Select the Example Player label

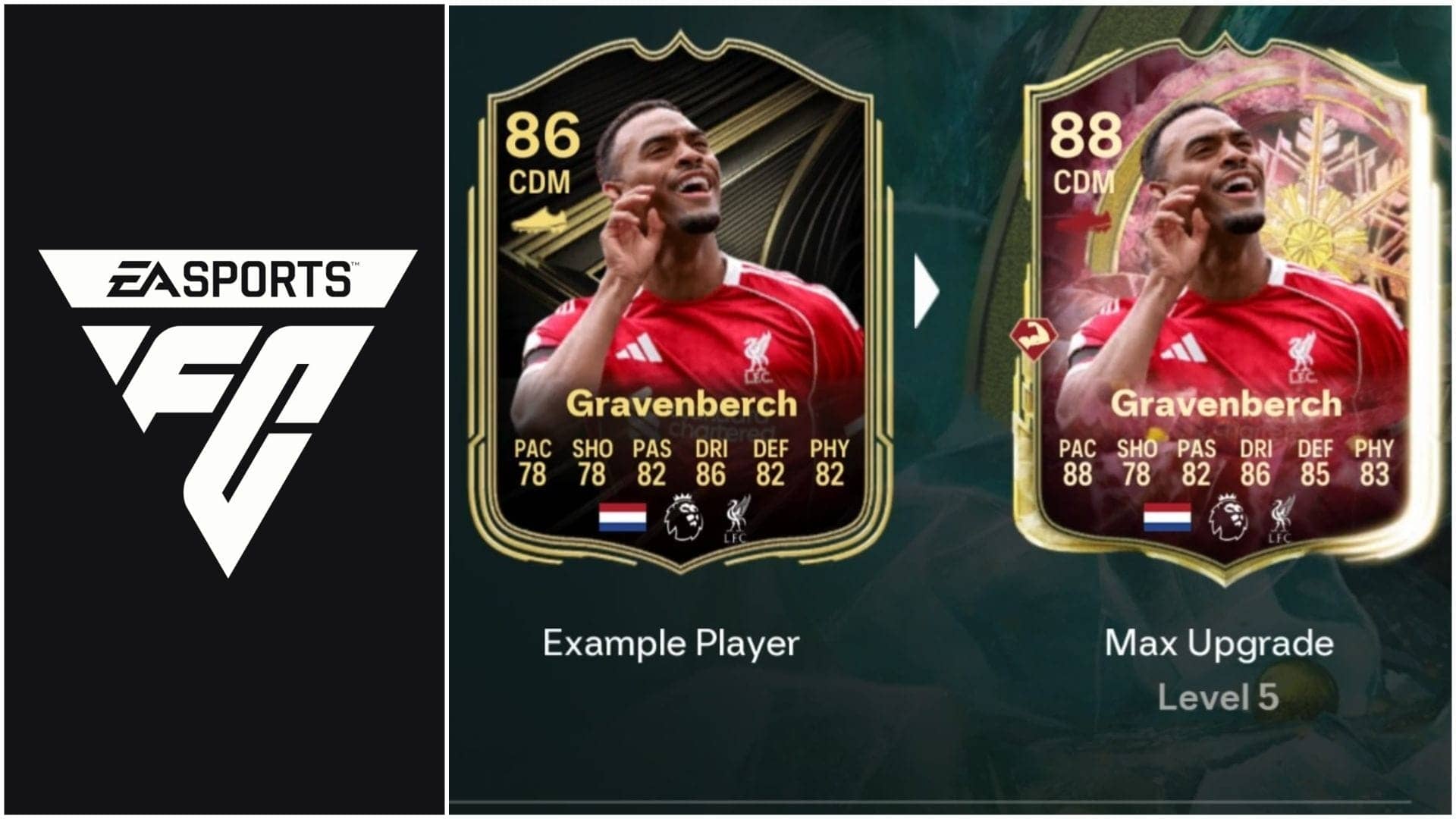coord(671,645)
